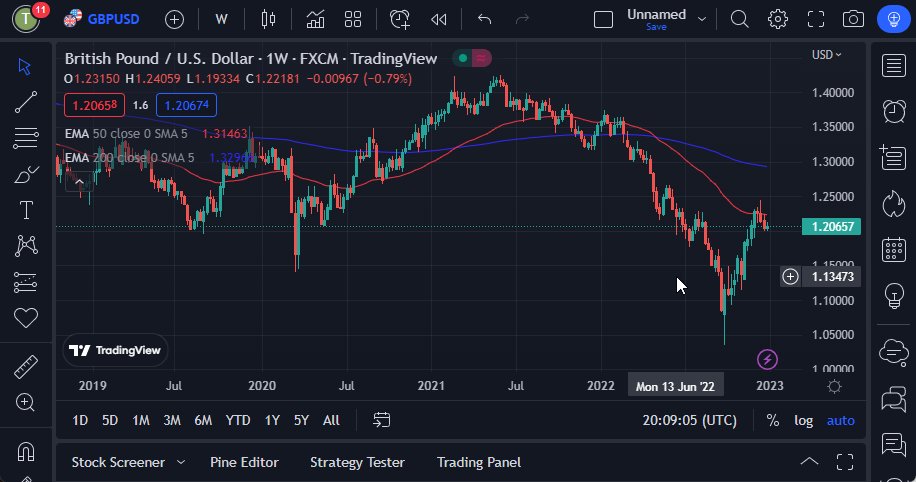916x482 pixels.
Task: Open the alerts panel alarm clock
Action: pyautogui.click(x=893, y=111)
